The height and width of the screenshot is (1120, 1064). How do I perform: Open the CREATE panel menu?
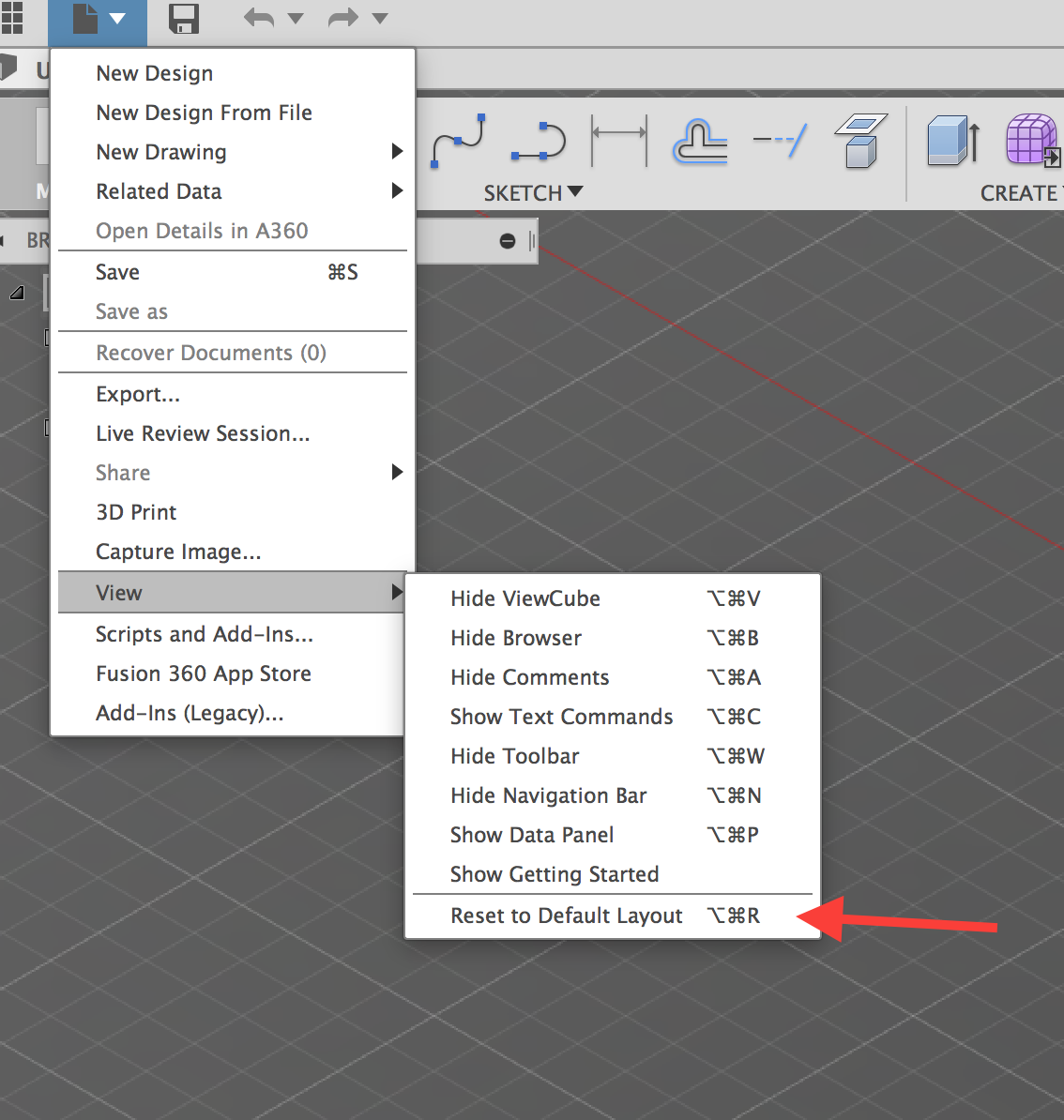(x=1021, y=193)
